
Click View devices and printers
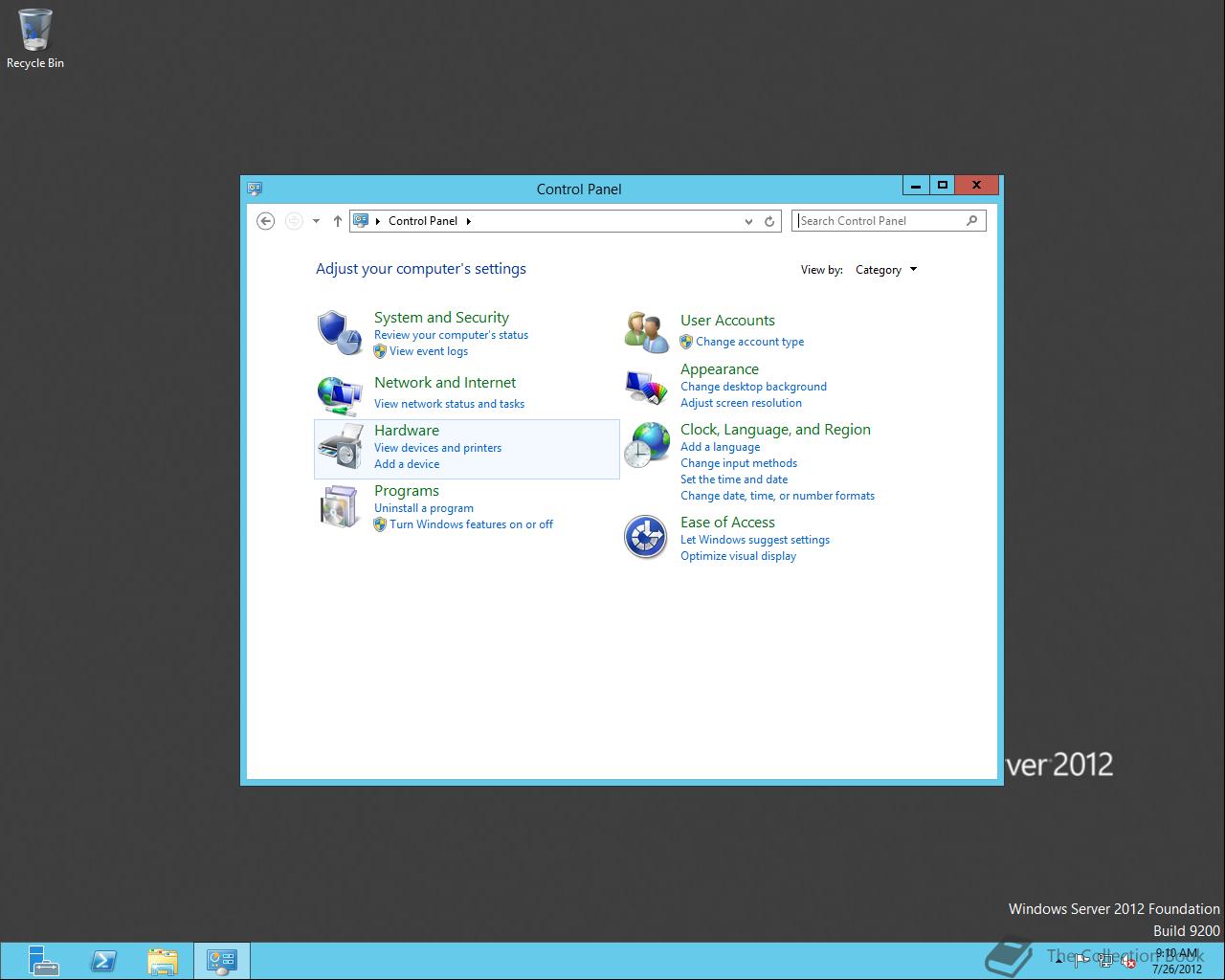(x=437, y=448)
